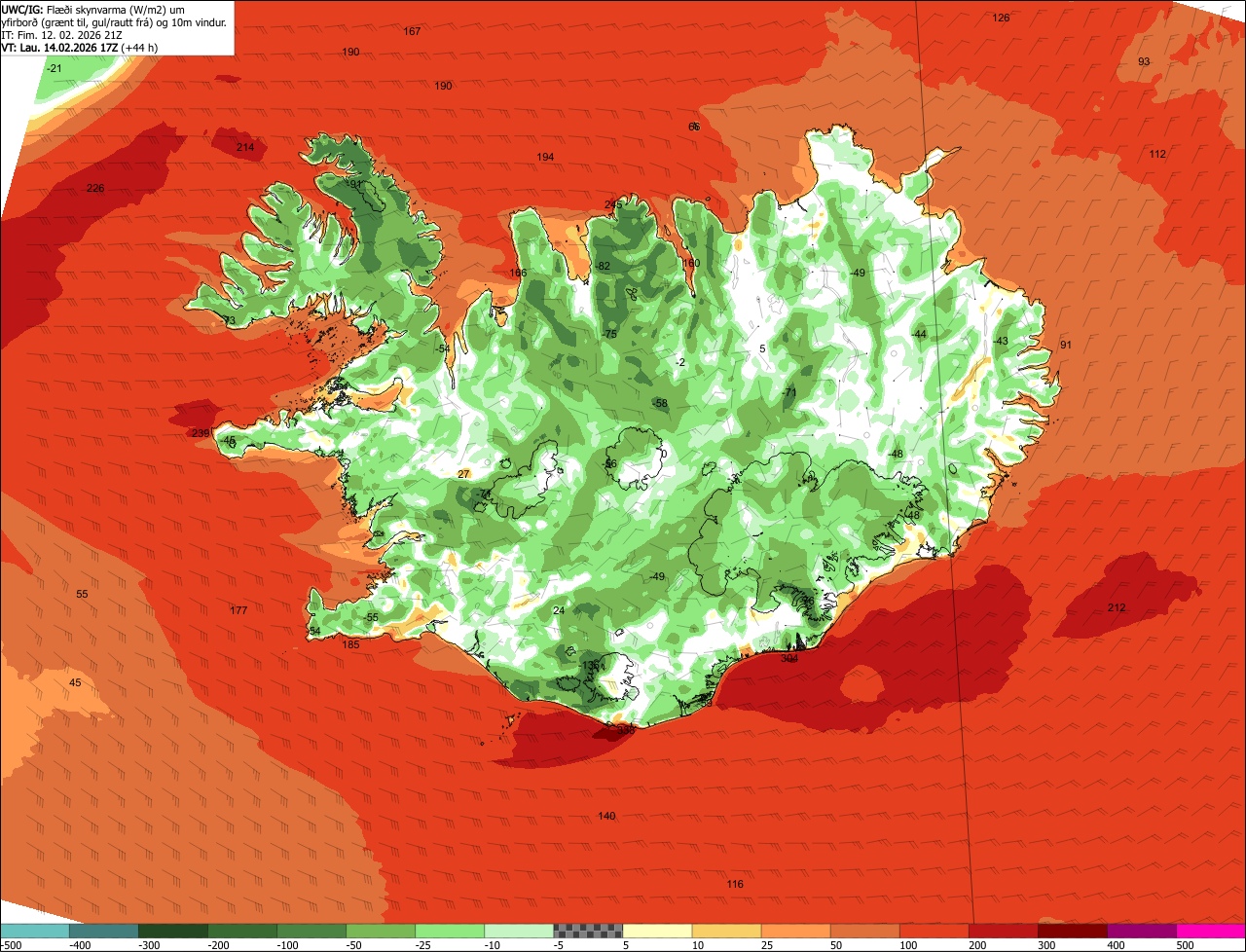Click the '160' map value label
The height and width of the screenshot is (952, 1246).
691,263
